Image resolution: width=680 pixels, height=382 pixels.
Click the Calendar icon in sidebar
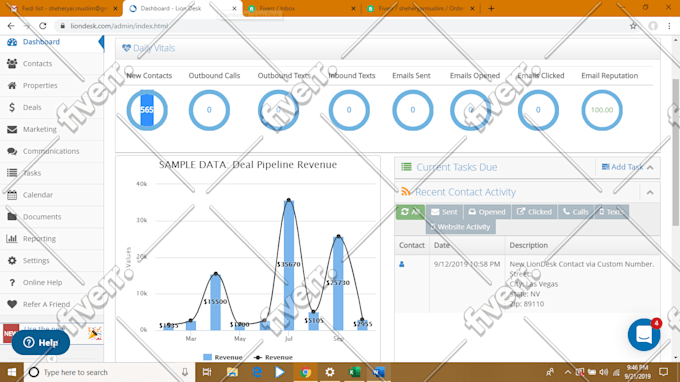coord(12,195)
